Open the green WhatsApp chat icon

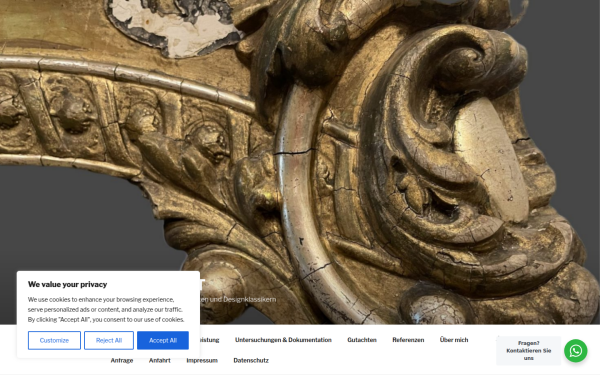tap(576, 351)
